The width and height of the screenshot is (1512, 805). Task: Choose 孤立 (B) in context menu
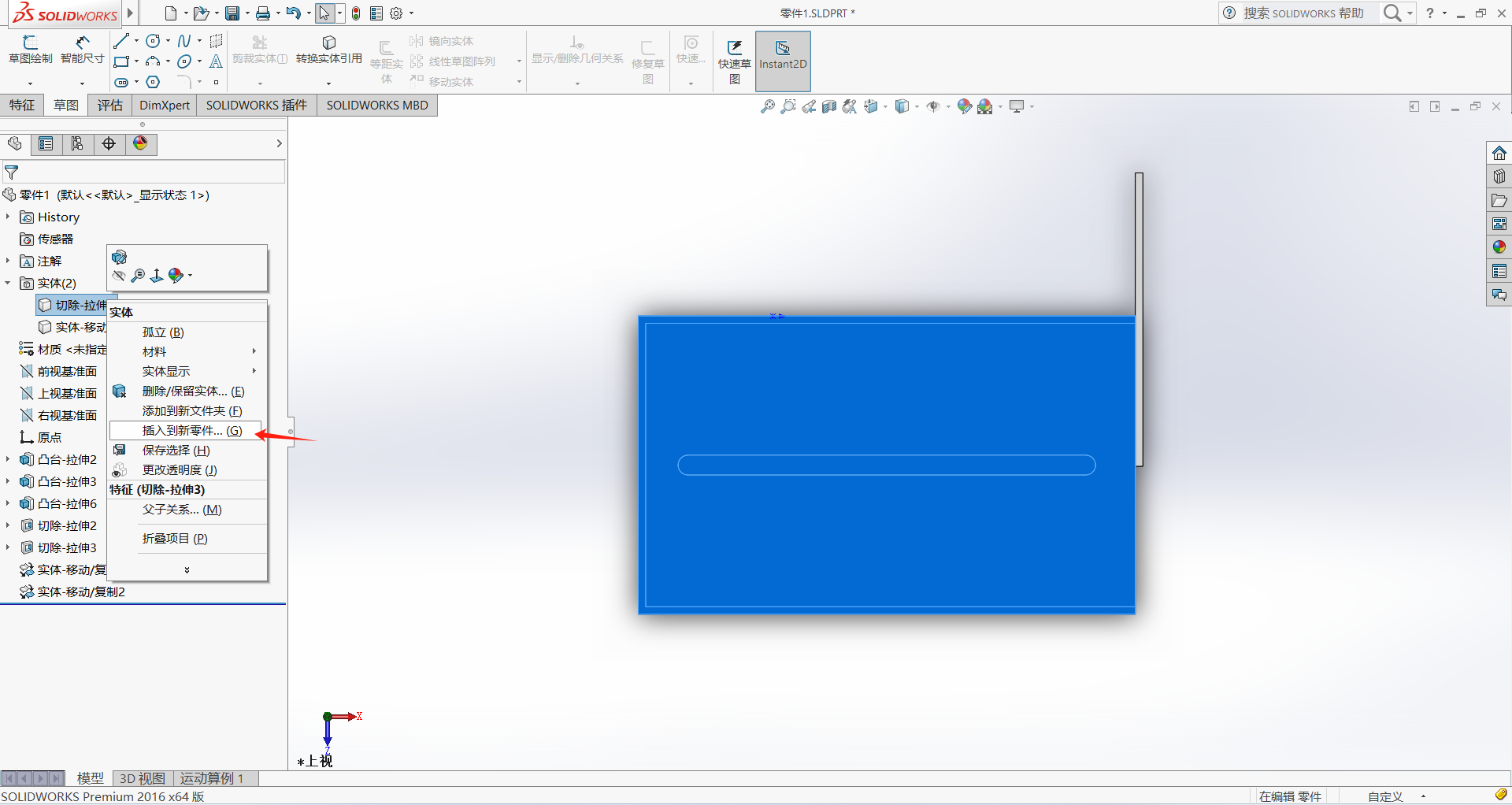pos(163,332)
